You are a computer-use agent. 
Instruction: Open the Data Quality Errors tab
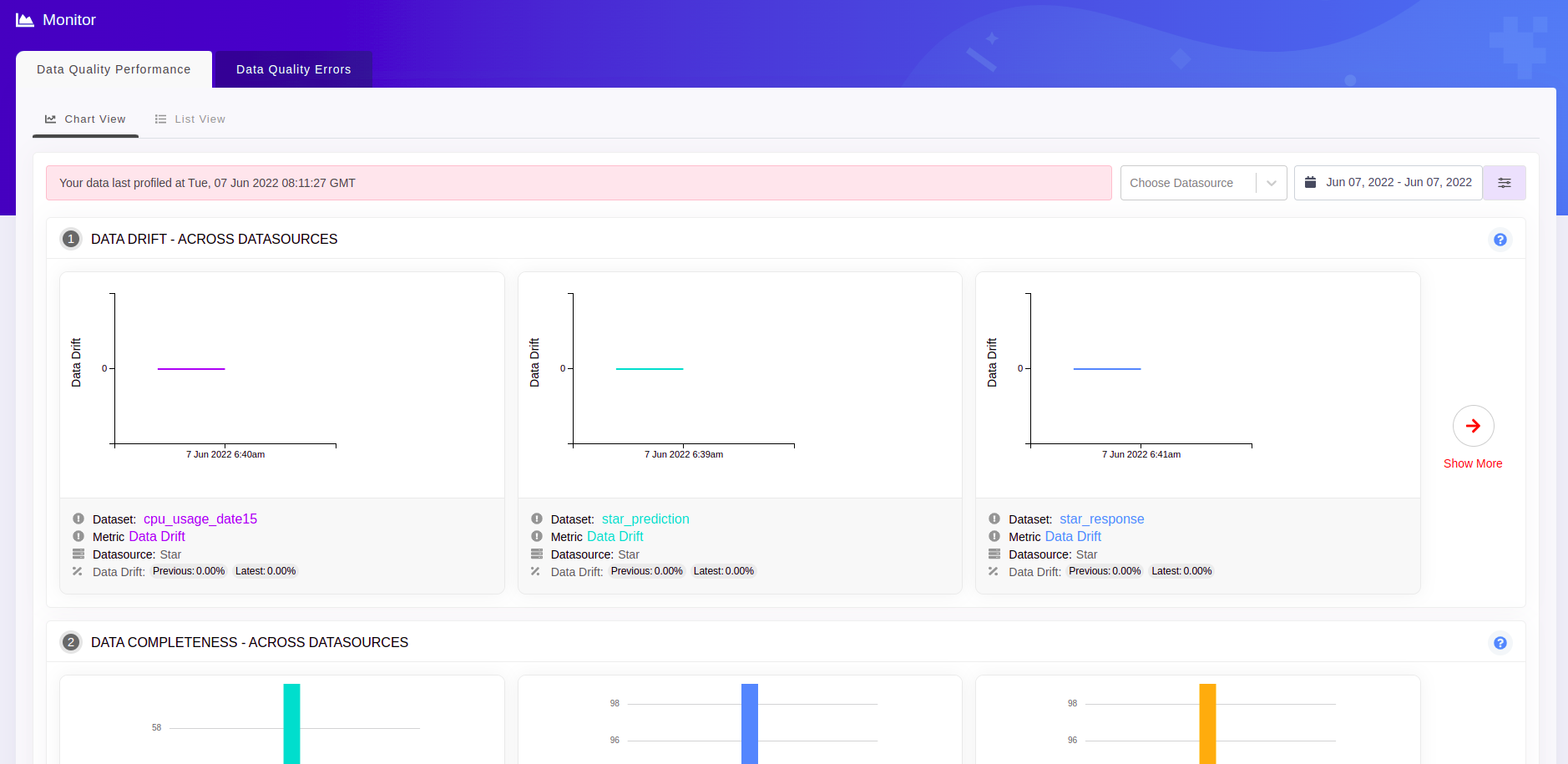293,69
